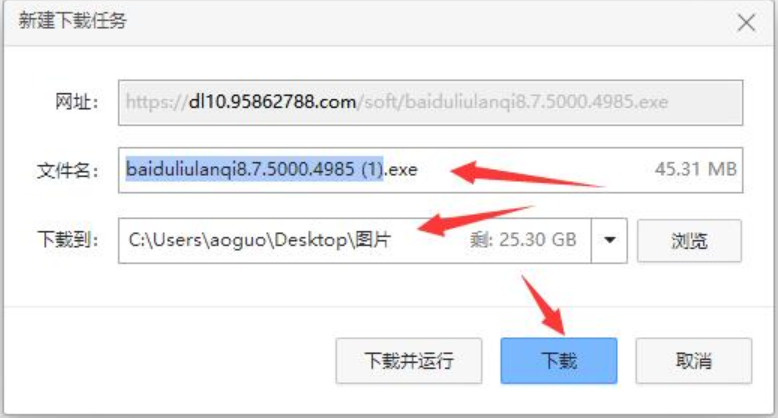Close the 新建下载任务 dialog with X

click(746, 23)
